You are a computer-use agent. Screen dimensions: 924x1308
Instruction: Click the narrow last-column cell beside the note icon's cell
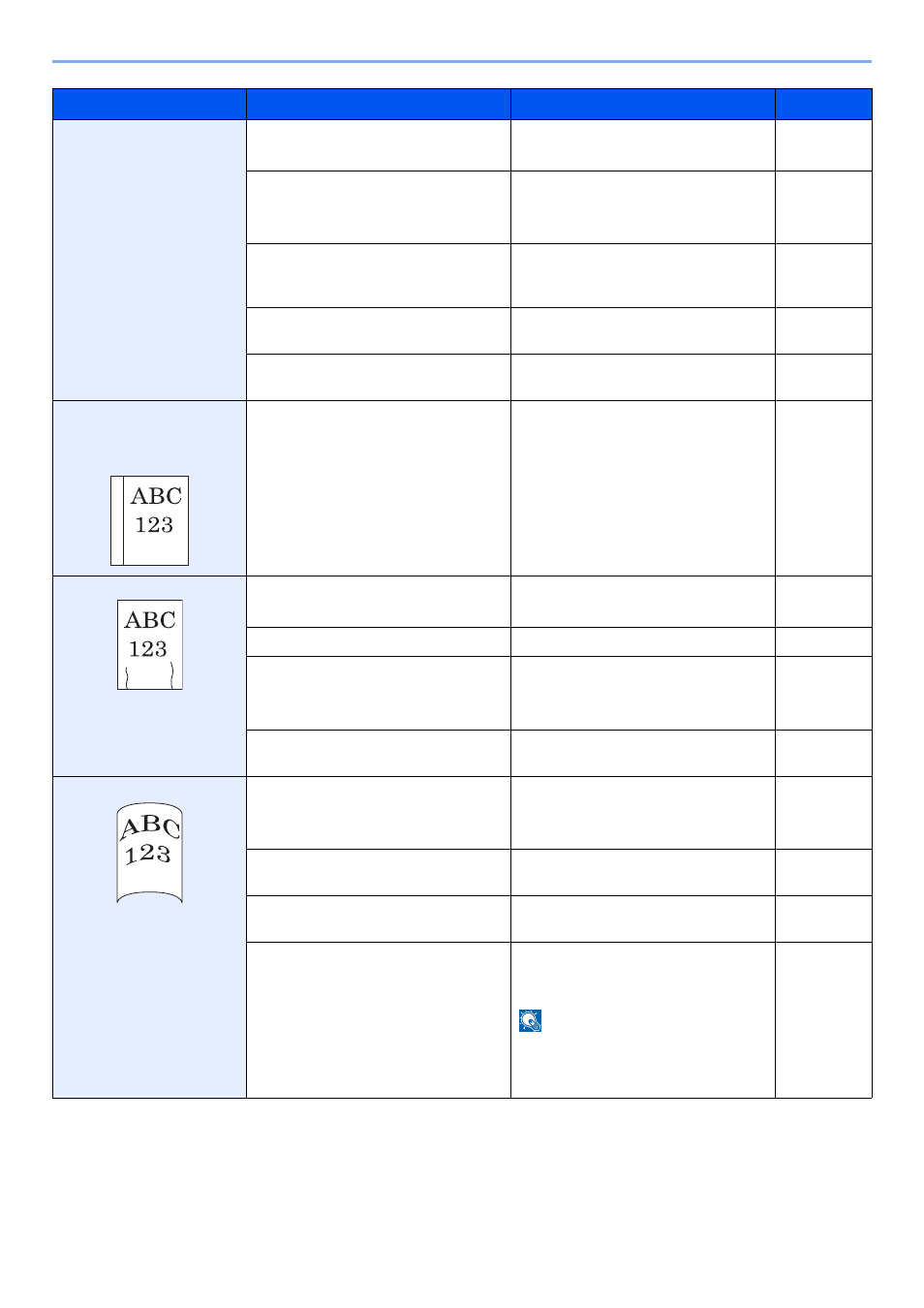point(824,1020)
